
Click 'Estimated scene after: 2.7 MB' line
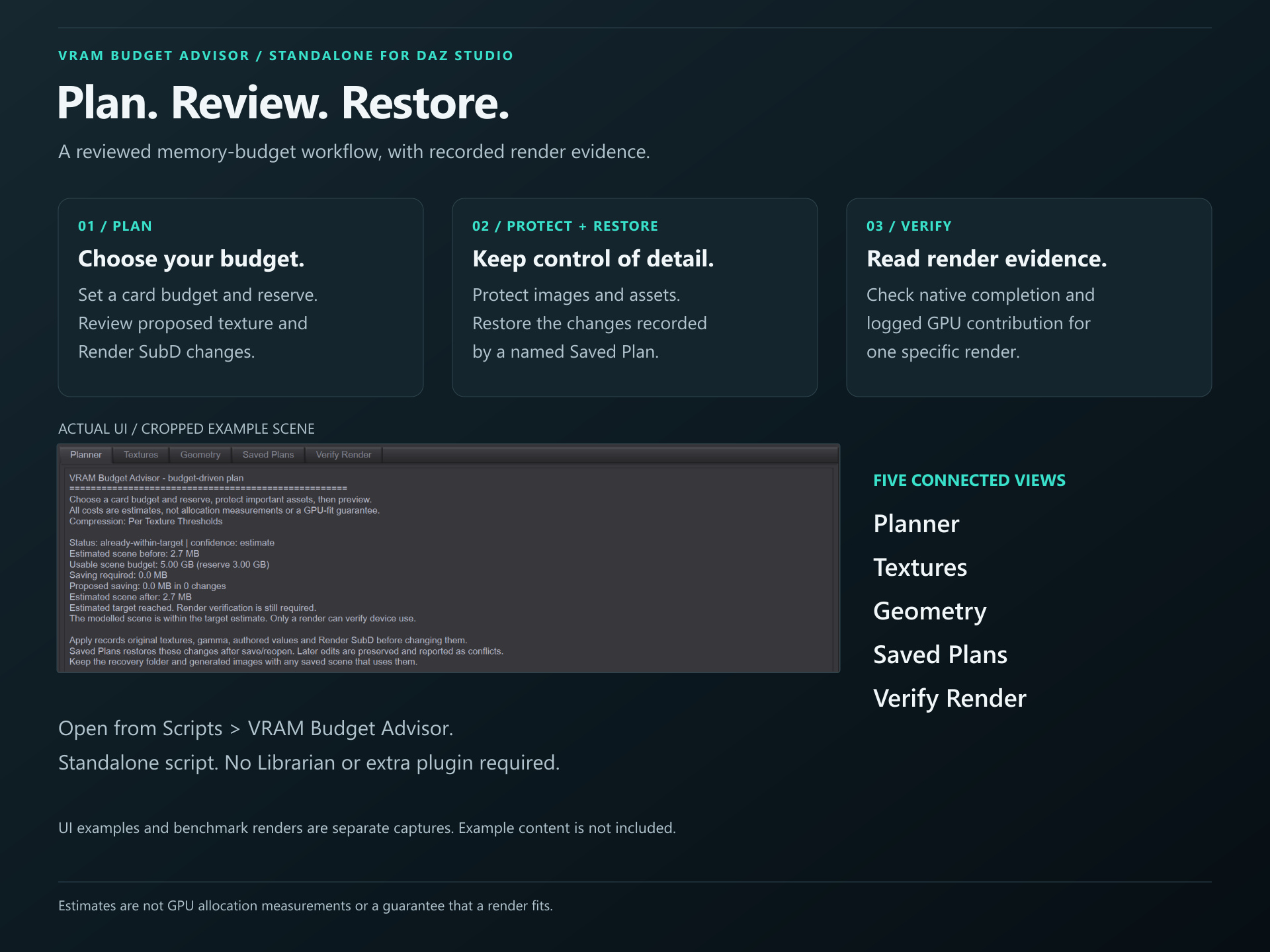click(130, 597)
